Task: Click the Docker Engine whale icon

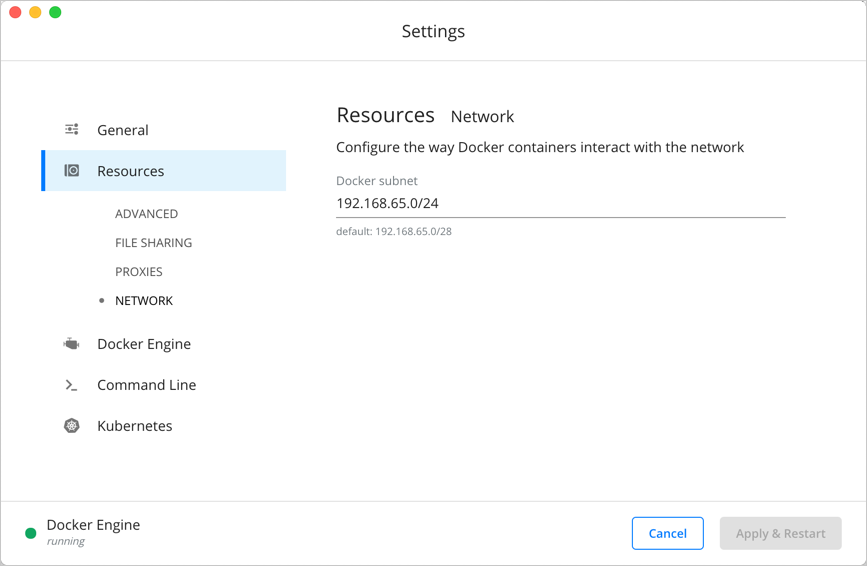Action: tap(72, 344)
